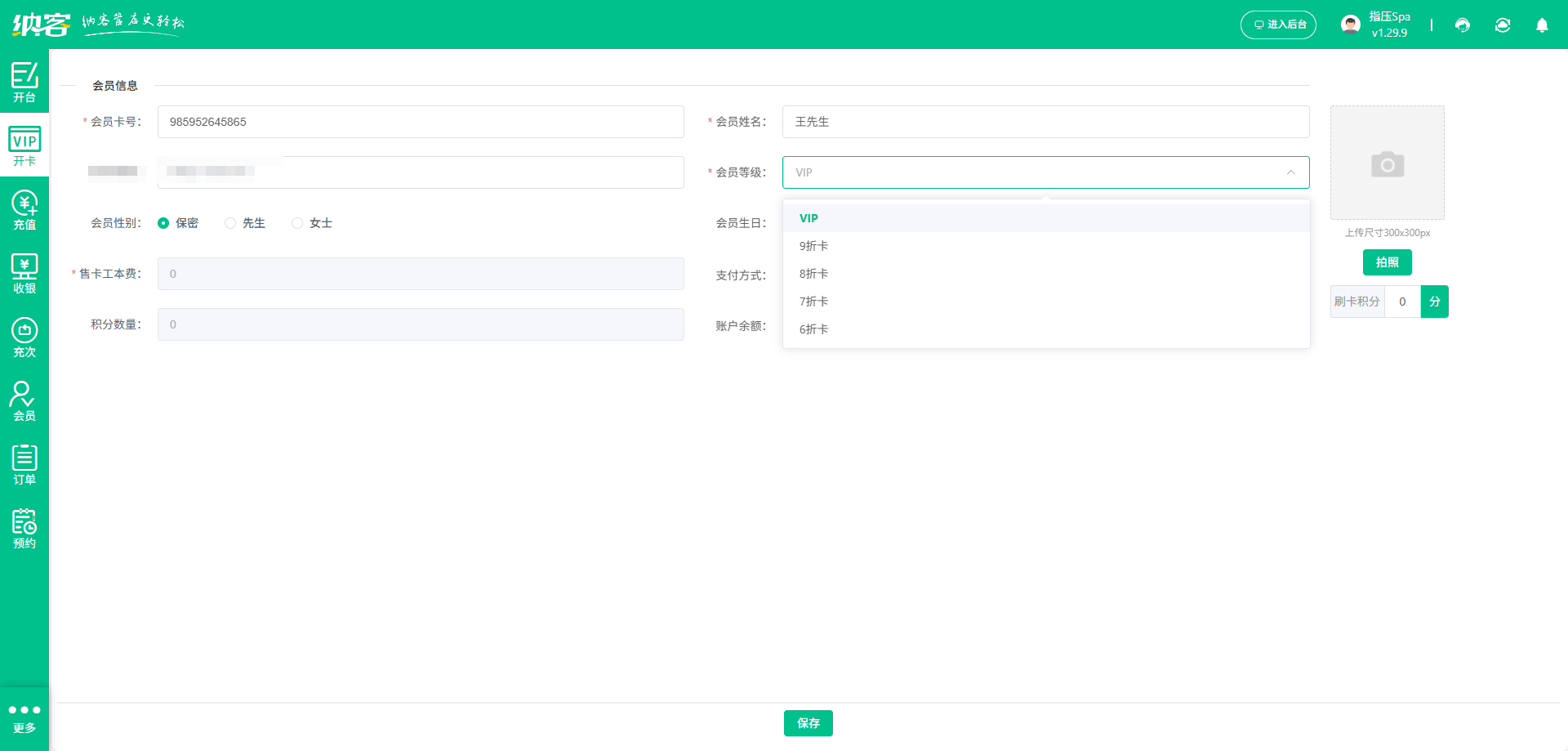
Task: Open the 开台 sidebar icon
Action: point(24,82)
